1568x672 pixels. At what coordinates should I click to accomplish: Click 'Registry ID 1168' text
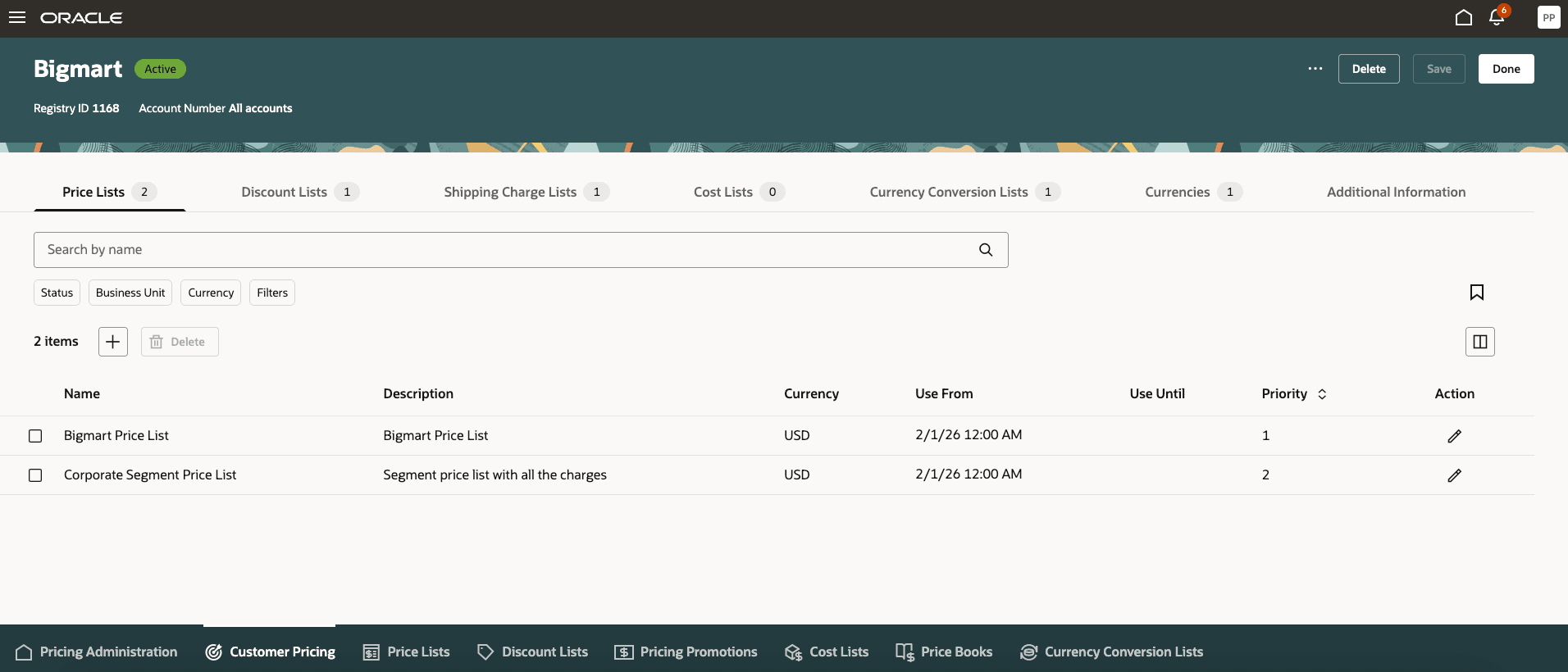click(76, 108)
